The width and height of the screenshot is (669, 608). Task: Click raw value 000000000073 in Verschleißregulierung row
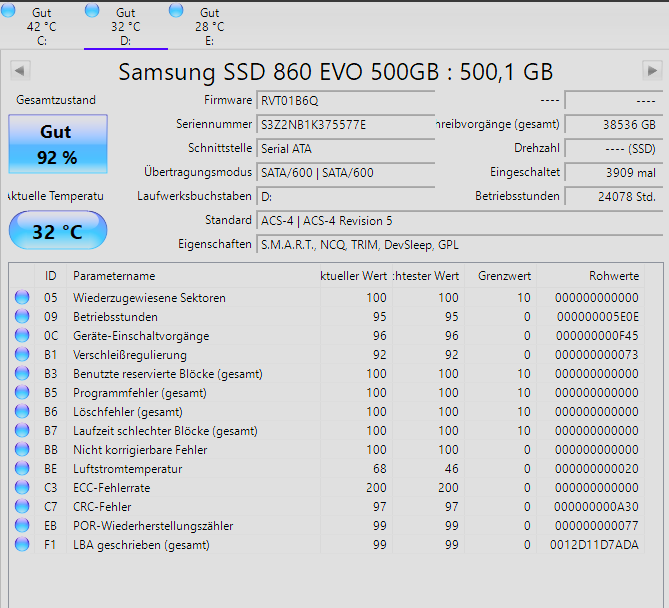click(x=596, y=355)
